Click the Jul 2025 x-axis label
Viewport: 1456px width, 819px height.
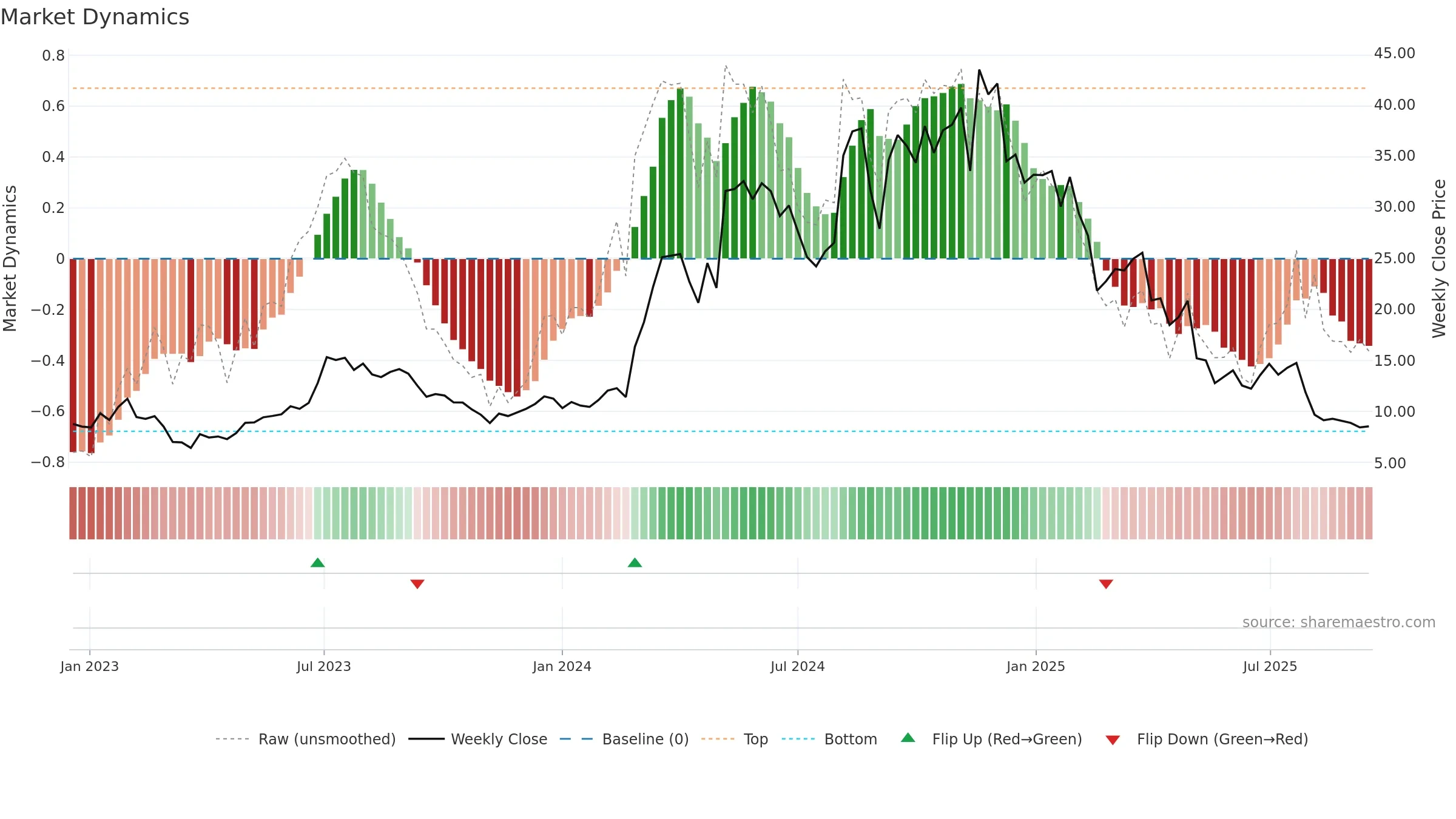1270,666
